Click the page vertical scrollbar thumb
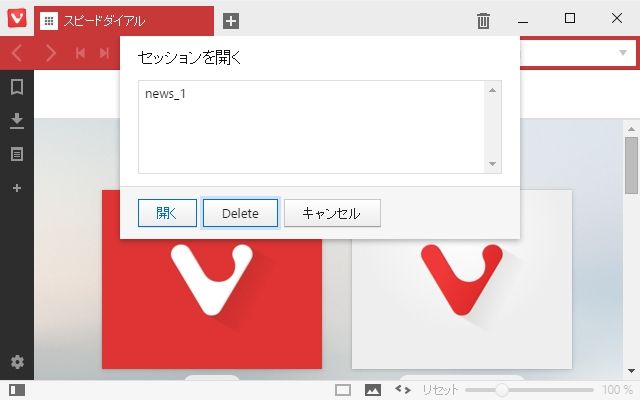The width and height of the screenshot is (640, 400). (631, 165)
